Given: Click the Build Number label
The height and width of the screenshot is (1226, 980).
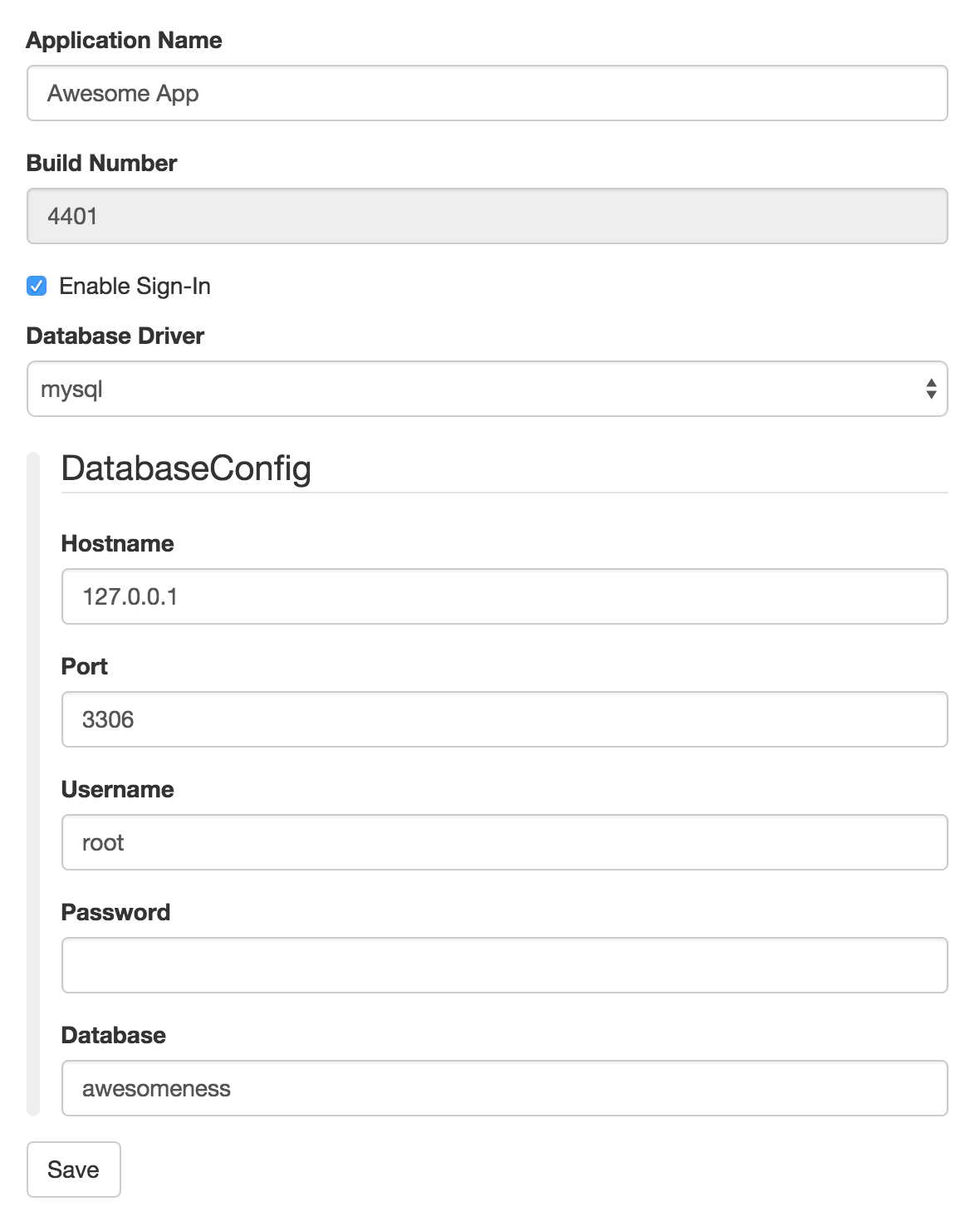Looking at the screenshot, I should [x=102, y=163].
